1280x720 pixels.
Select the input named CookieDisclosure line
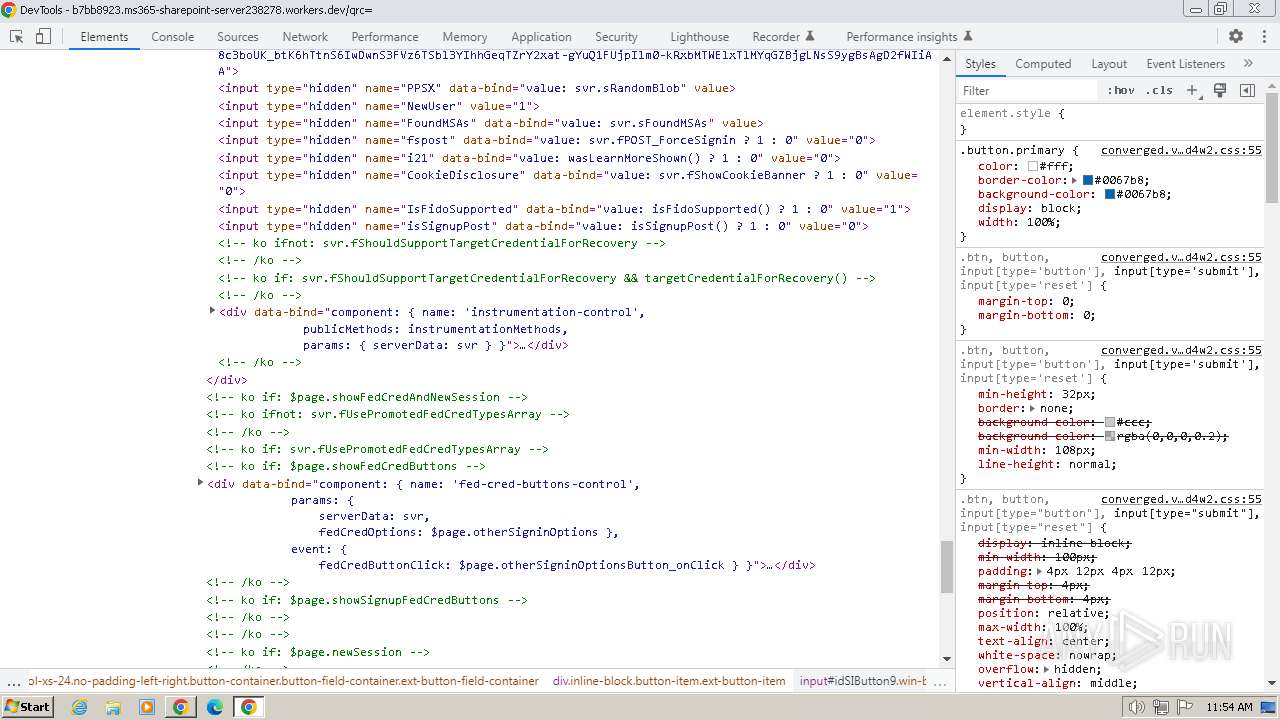(x=568, y=182)
